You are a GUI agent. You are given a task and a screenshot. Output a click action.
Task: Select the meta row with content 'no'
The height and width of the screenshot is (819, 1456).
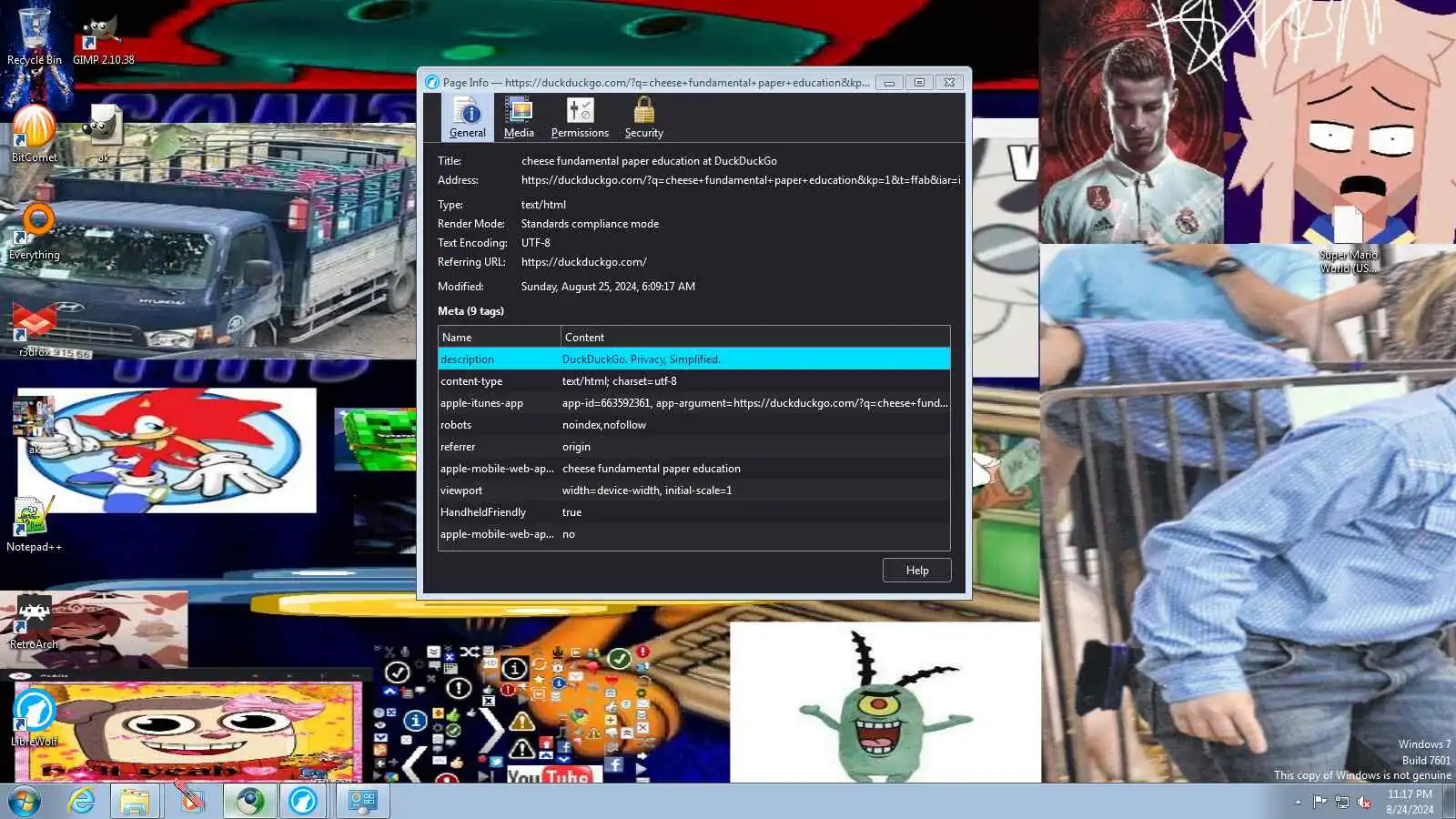(694, 534)
